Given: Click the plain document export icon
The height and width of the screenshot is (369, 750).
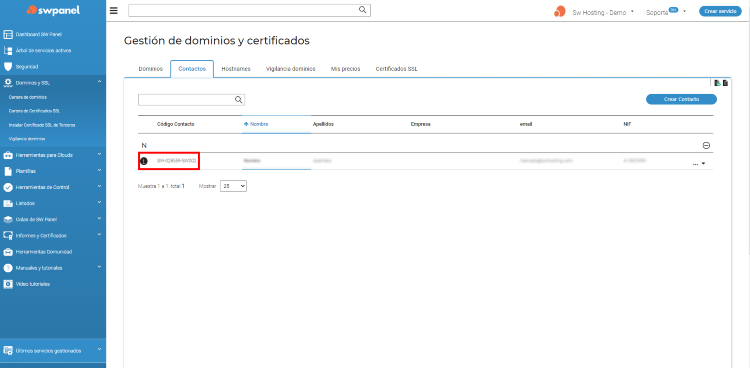Looking at the screenshot, I should pos(725,83).
